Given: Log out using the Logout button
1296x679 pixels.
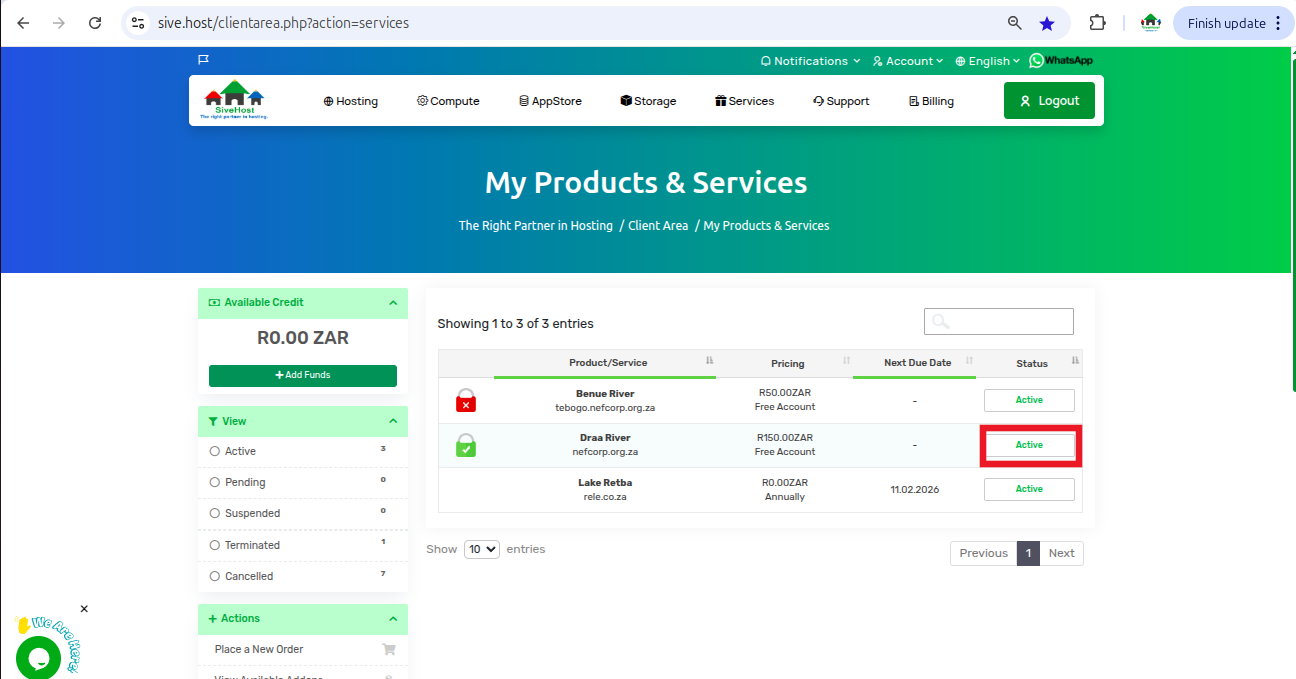Looking at the screenshot, I should (x=1049, y=101).
